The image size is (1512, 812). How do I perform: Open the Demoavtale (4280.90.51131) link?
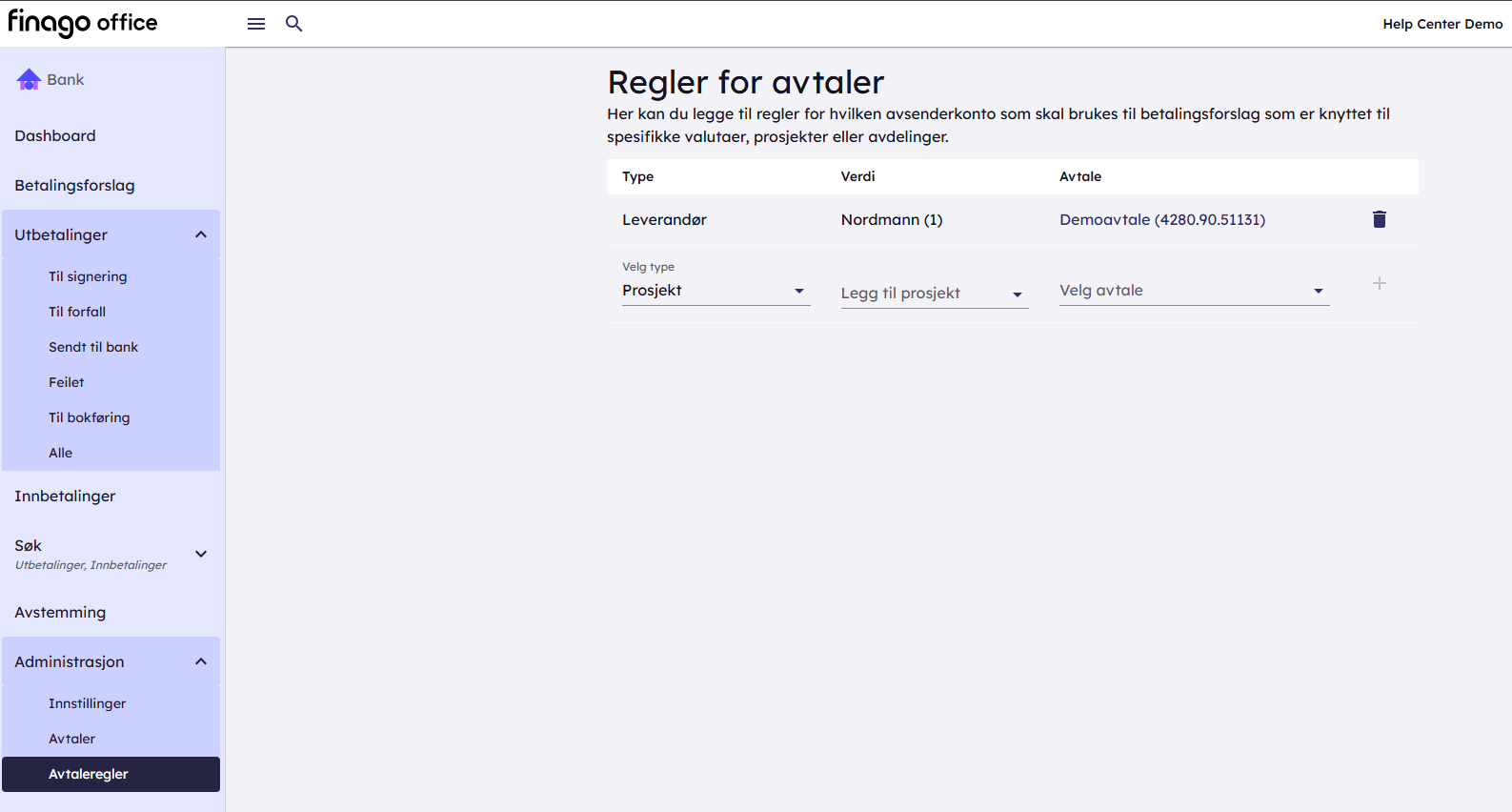(x=1162, y=219)
